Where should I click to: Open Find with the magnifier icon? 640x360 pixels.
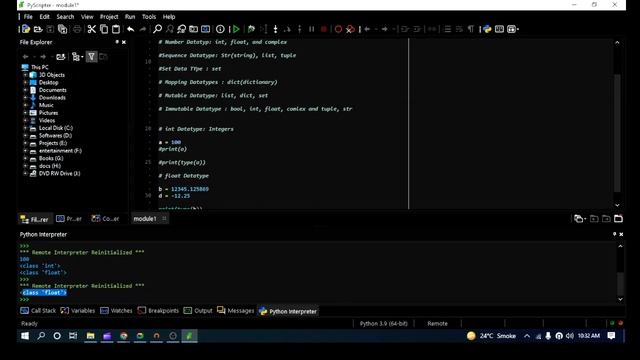[157, 29]
